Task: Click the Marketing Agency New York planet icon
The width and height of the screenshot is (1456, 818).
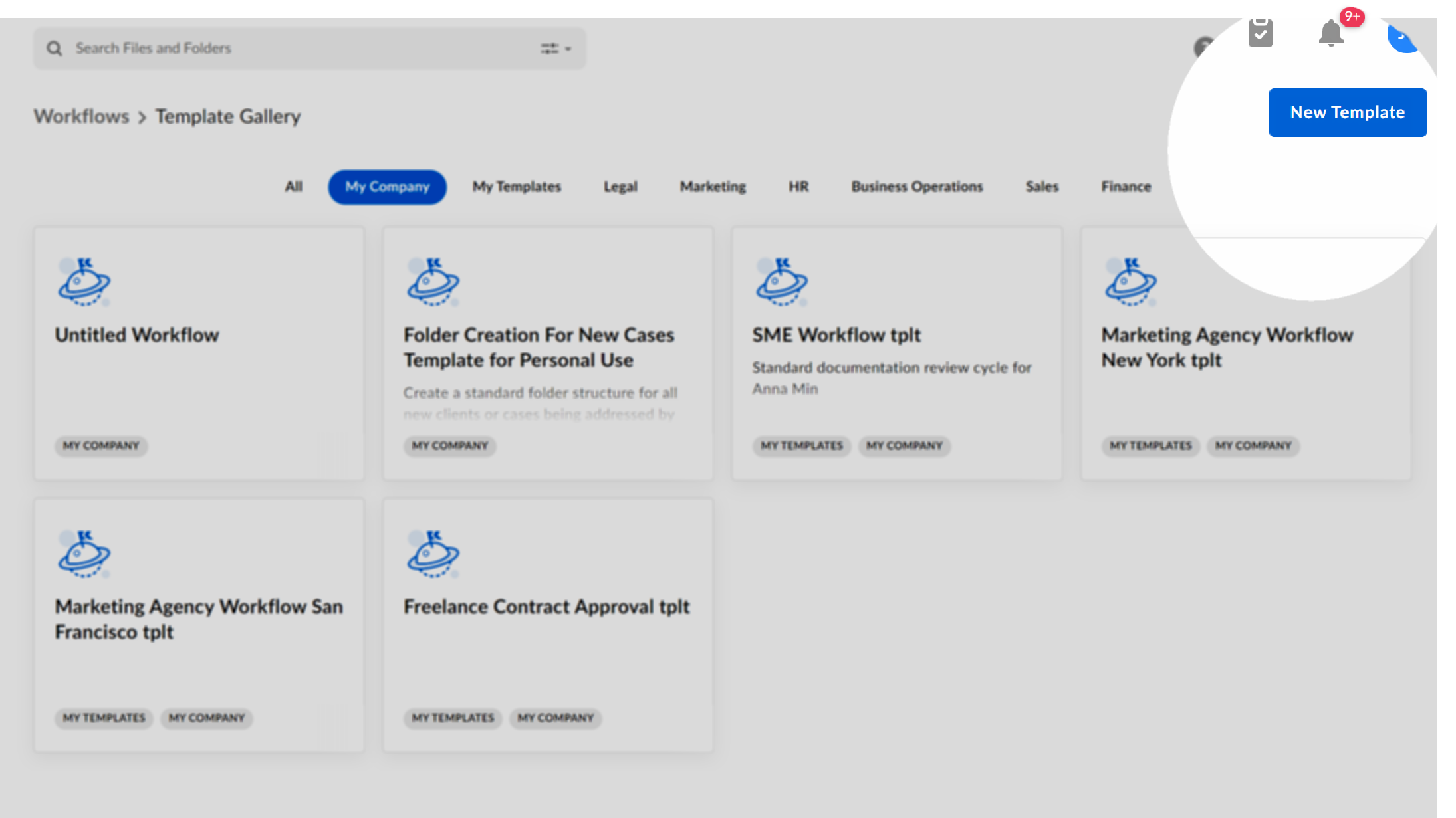Action: [x=1131, y=282]
